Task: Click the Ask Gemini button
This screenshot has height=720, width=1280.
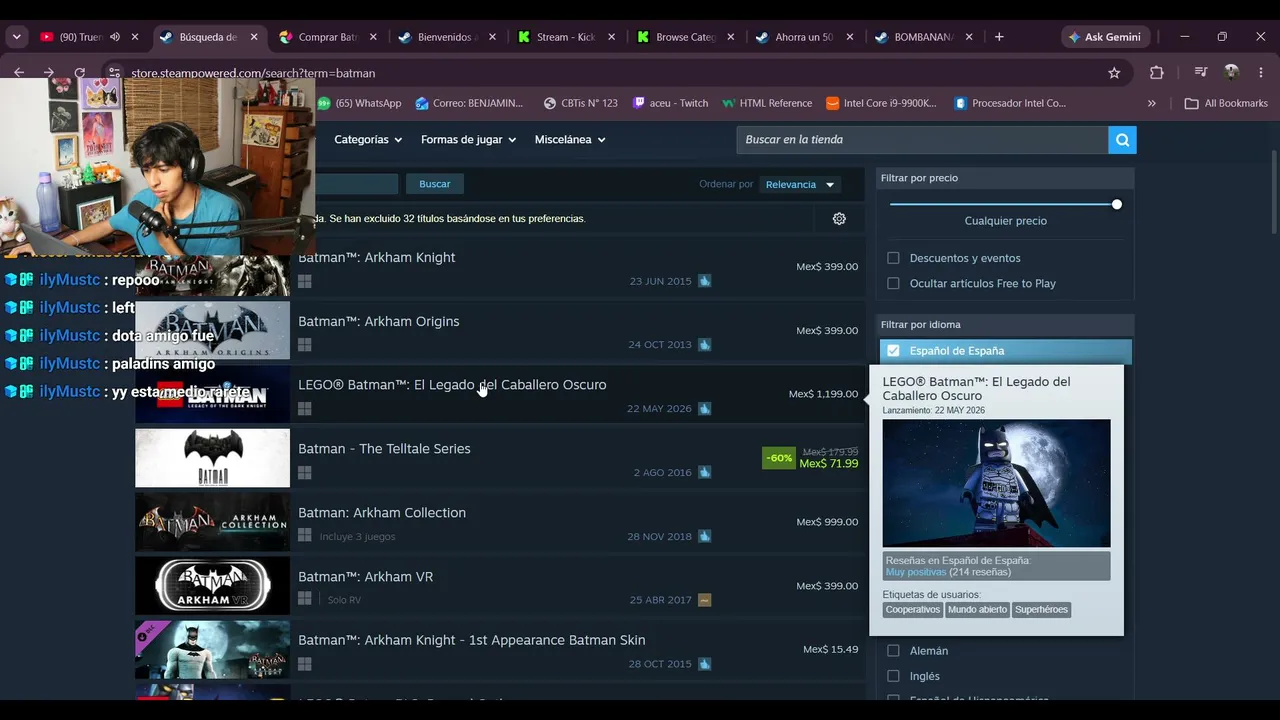Action: coord(1106,37)
